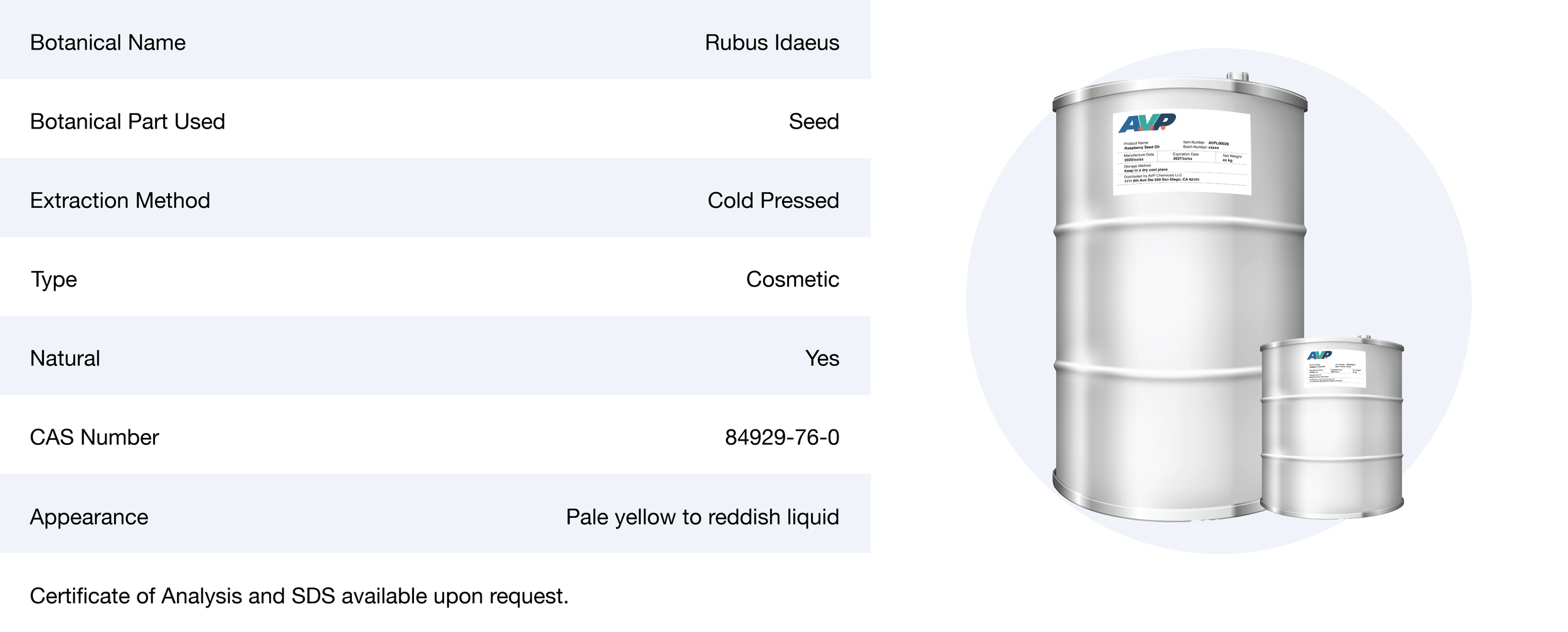Select the Seed value text

click(813, 122)
